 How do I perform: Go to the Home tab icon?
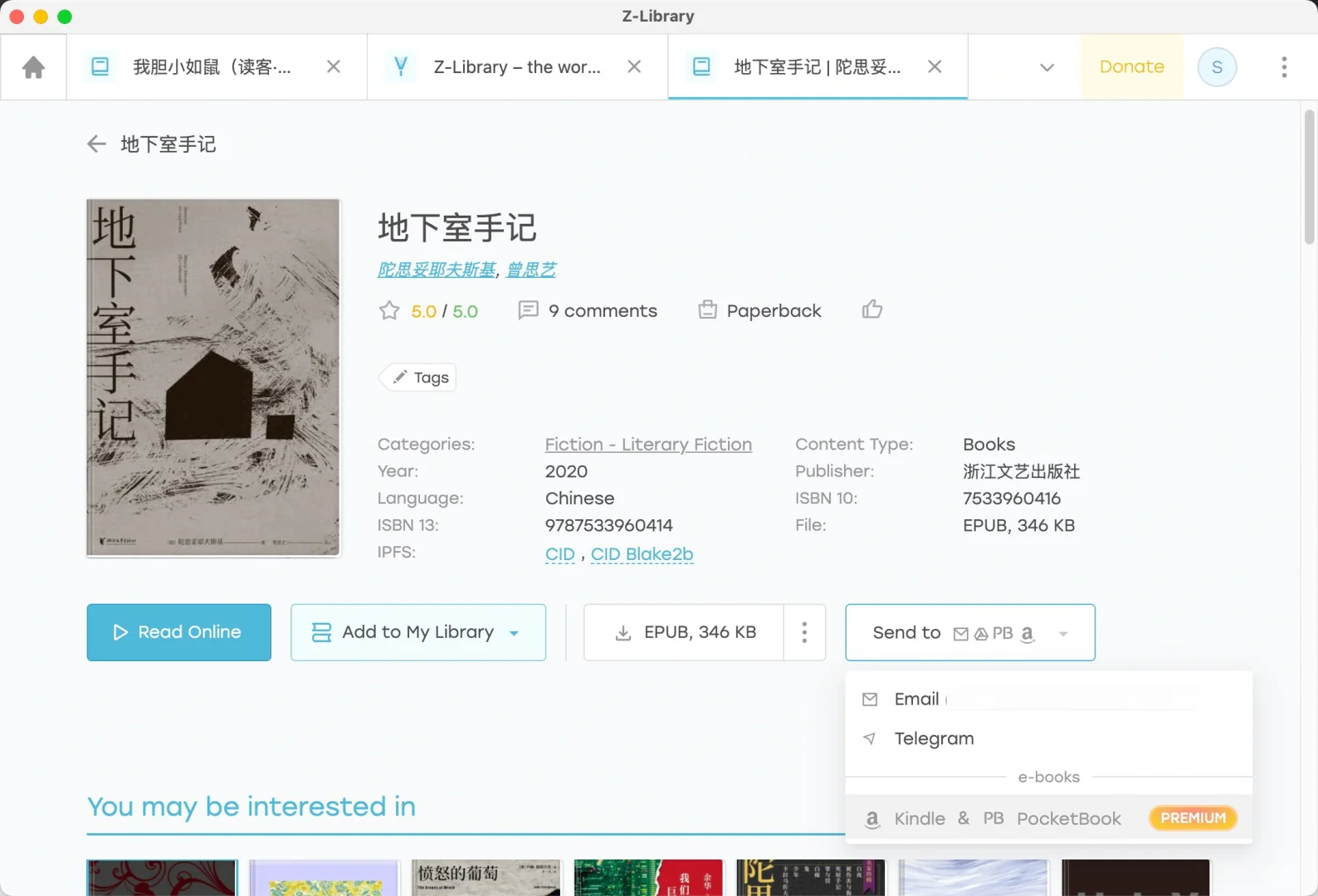[x=33, y=67]
